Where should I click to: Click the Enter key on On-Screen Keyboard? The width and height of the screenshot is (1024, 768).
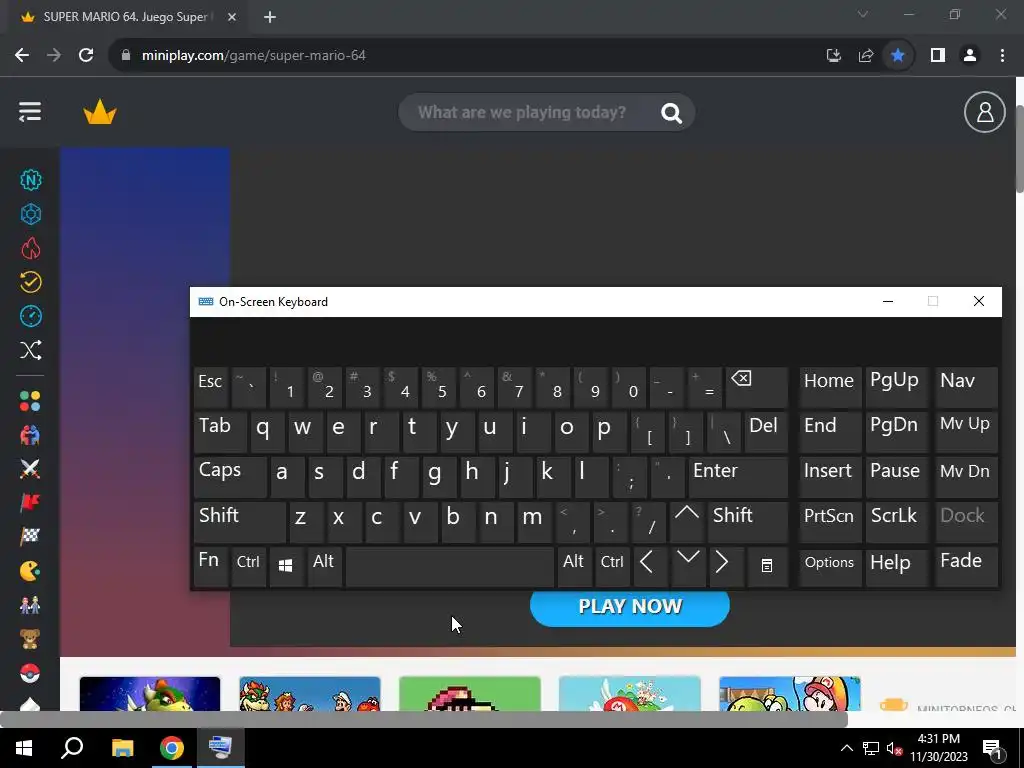pos(738,477)
